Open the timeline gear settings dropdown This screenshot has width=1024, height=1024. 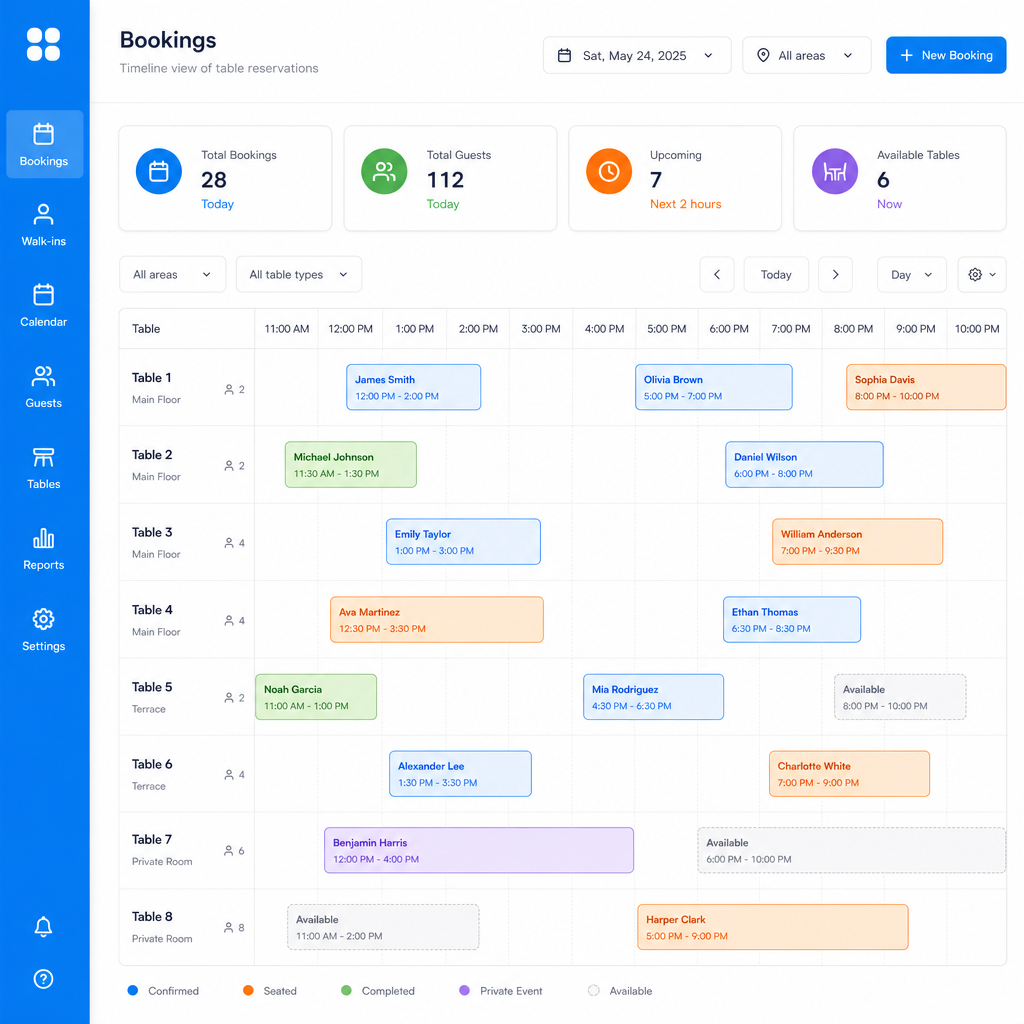[x=982, y=274]
